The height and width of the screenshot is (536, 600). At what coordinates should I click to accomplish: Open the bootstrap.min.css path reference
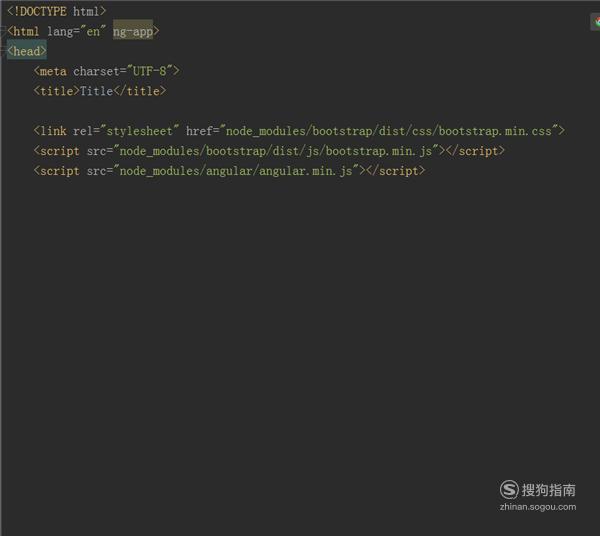pyautogui.click(x=389, y=131)
